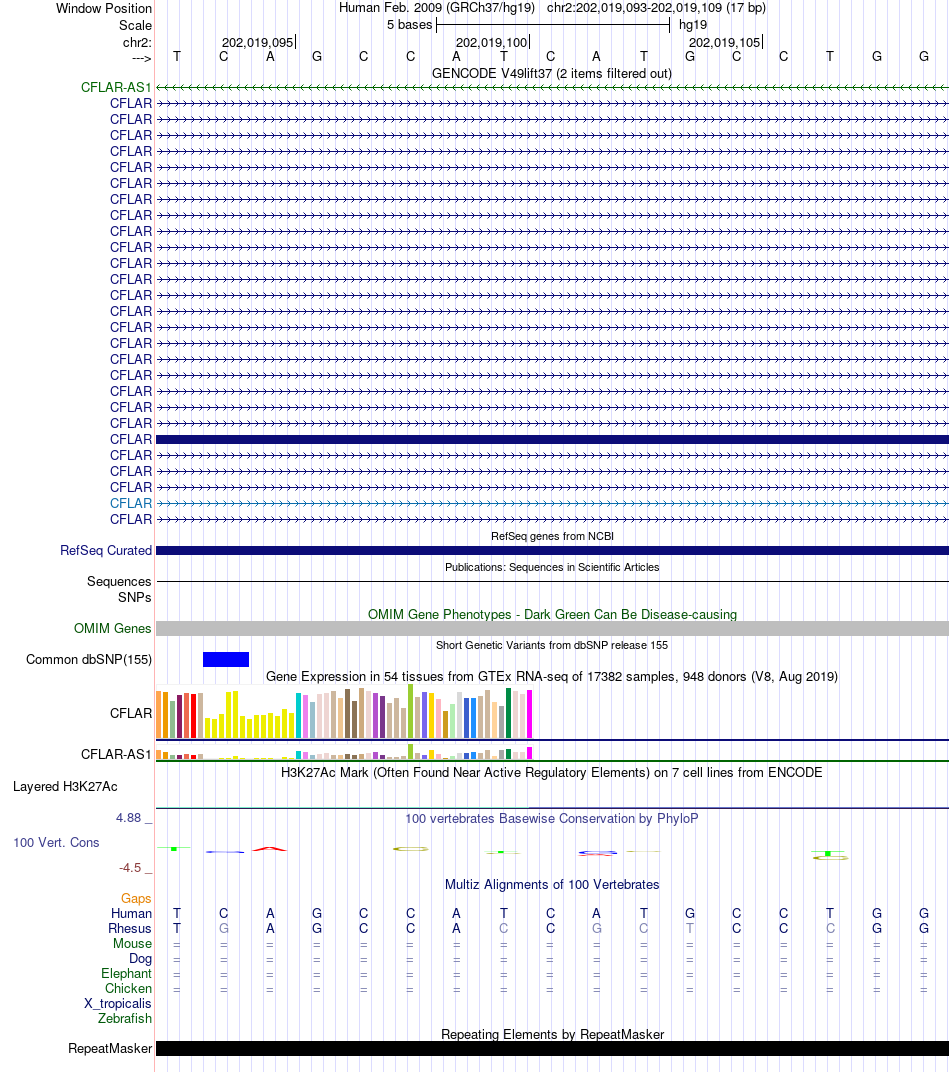Open the light blue CFLAR transcript label
This screenshot has width=950, height=1072.
pyautogui.click(x=131, y=503)
